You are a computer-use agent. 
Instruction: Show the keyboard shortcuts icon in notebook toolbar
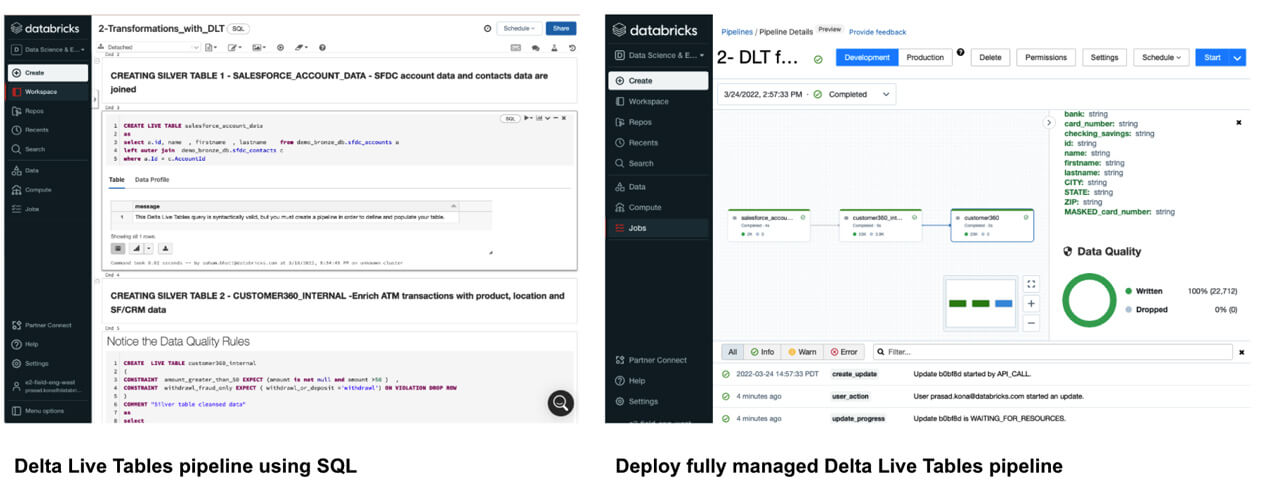pyautogui.click(x=516, y=47)
